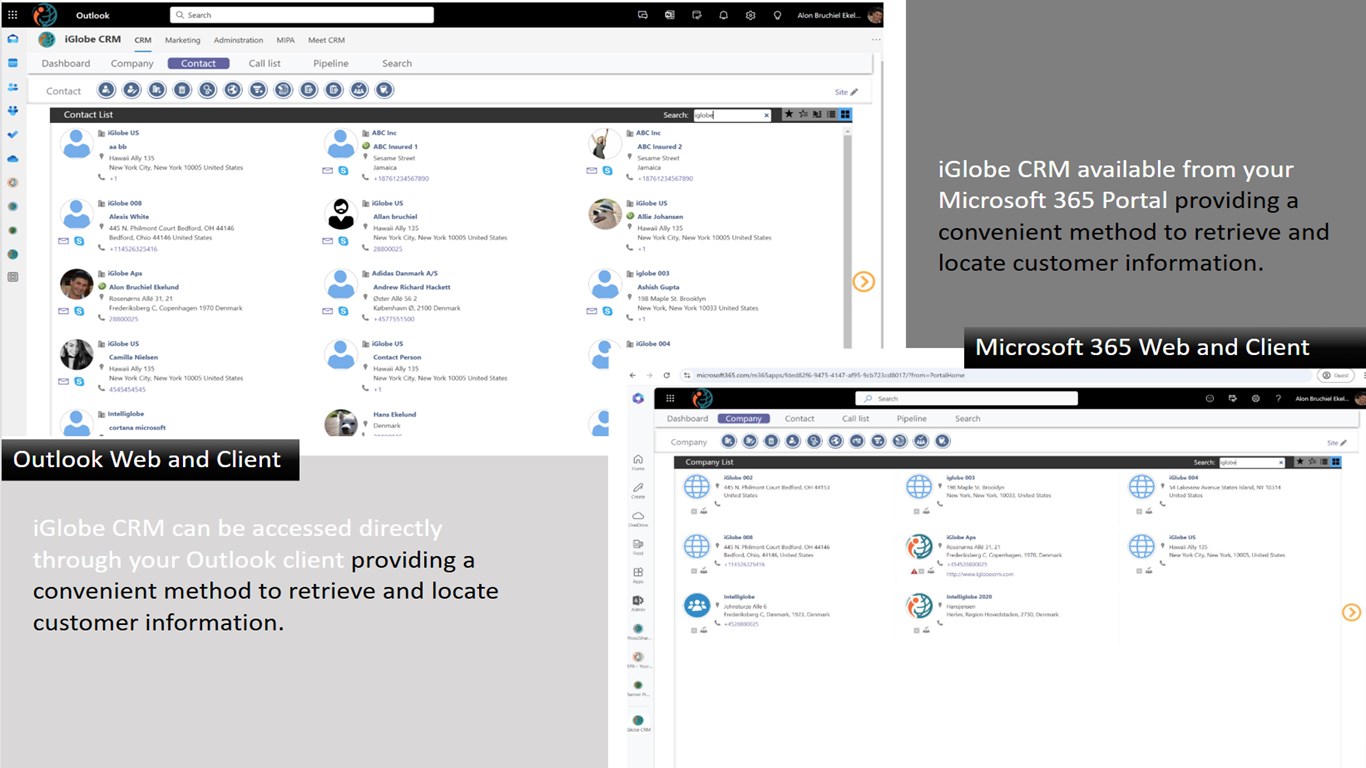Screen dimensions: 1366x768
Task: Click the first icon in the Contact toolbar
Action: (x=106, y=90)
